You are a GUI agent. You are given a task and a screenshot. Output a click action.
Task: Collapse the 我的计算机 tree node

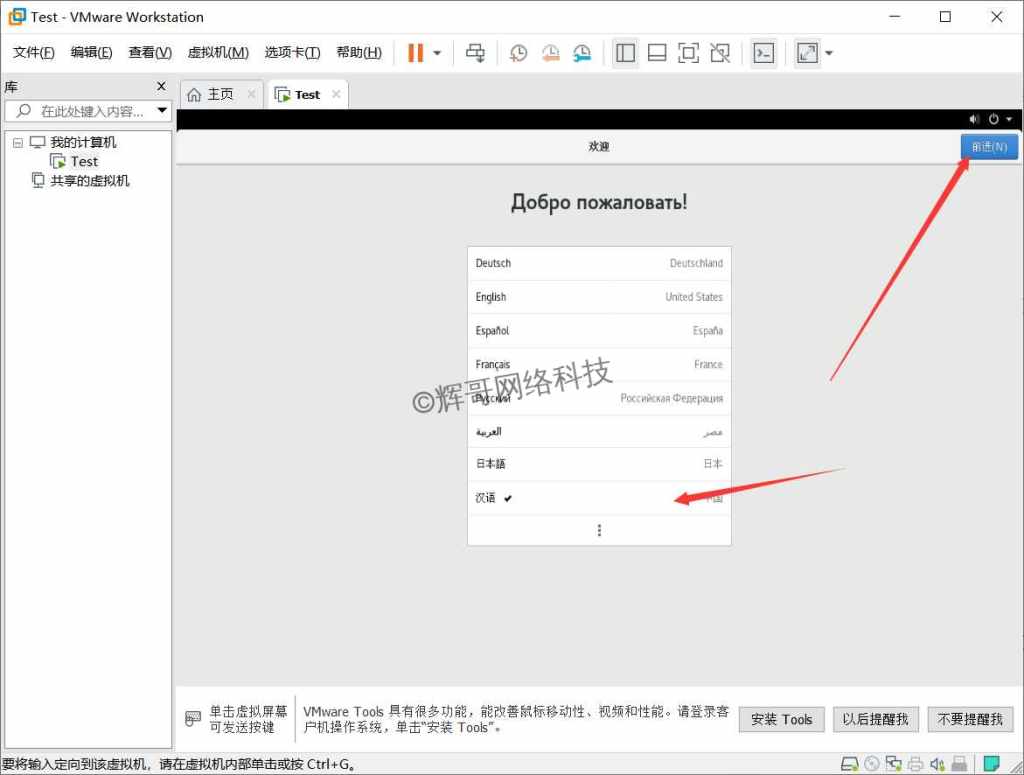point(18,142)
